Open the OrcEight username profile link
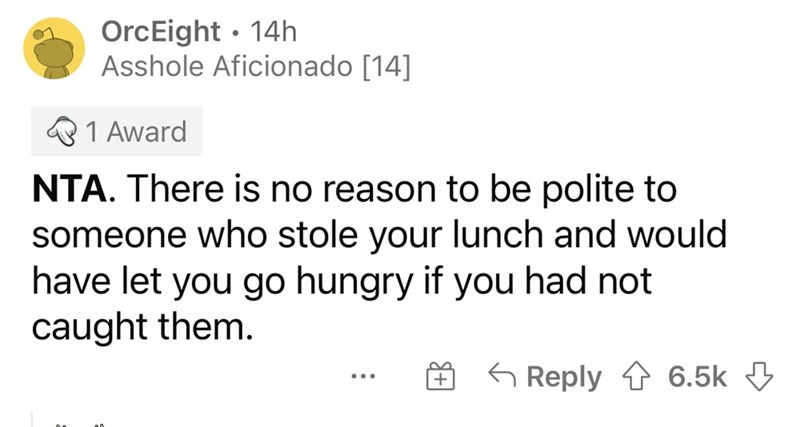 coord(160,32)
